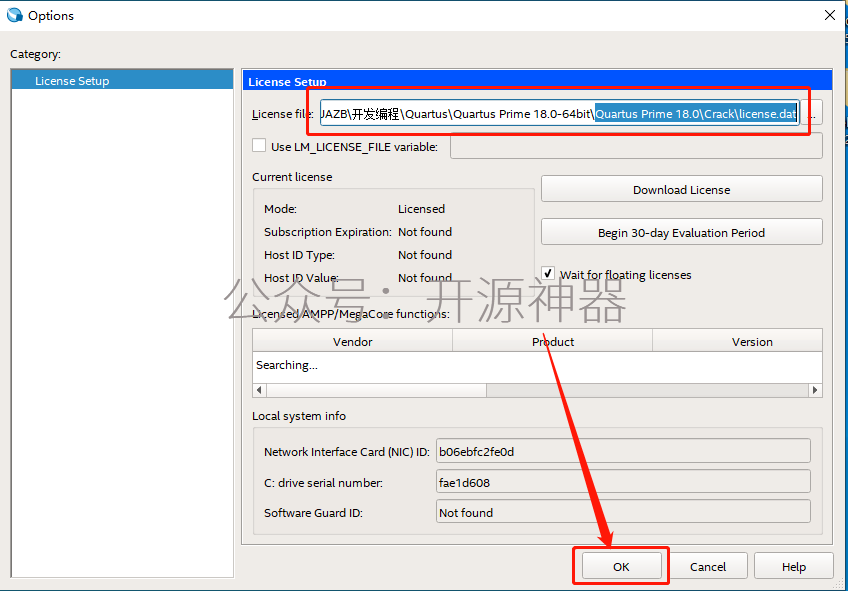Toggle Wait for floating licenses checkbox
The height and width of the screenshot is (591, 848).
pos(548,274)
